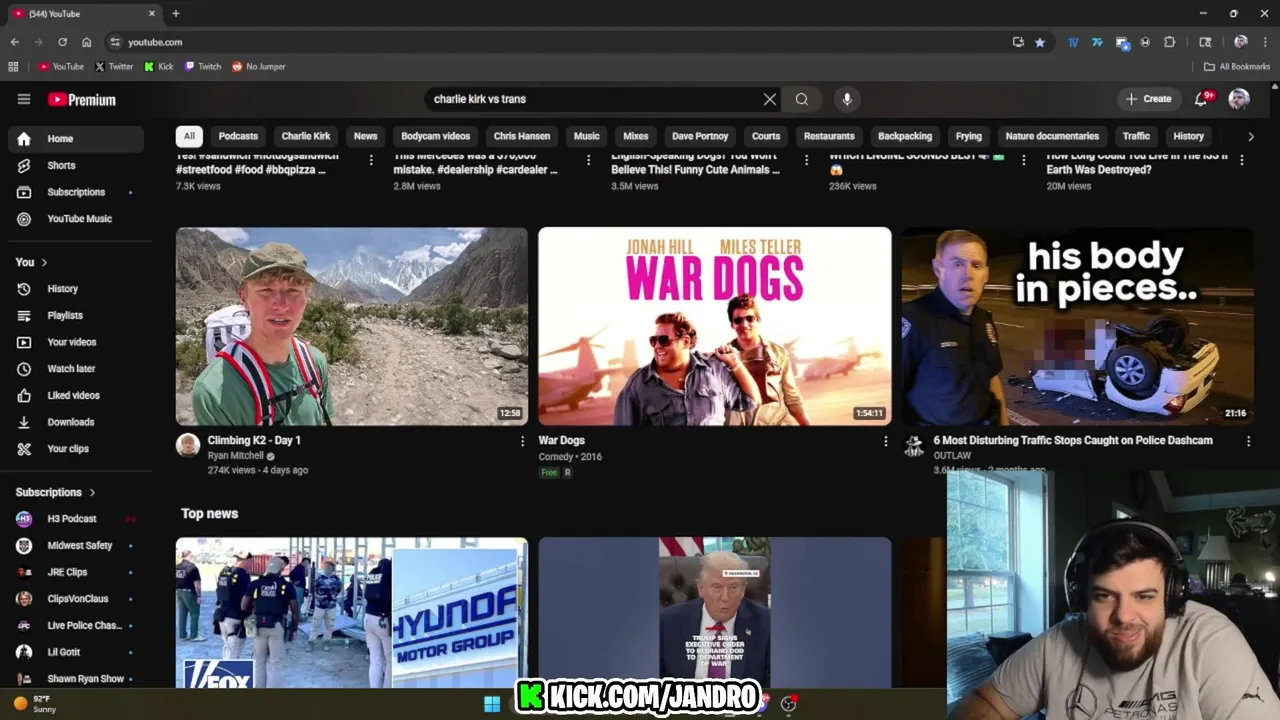Expand the Subscriptions section chevron
The image size is (1280, 720).
[92, 492]
